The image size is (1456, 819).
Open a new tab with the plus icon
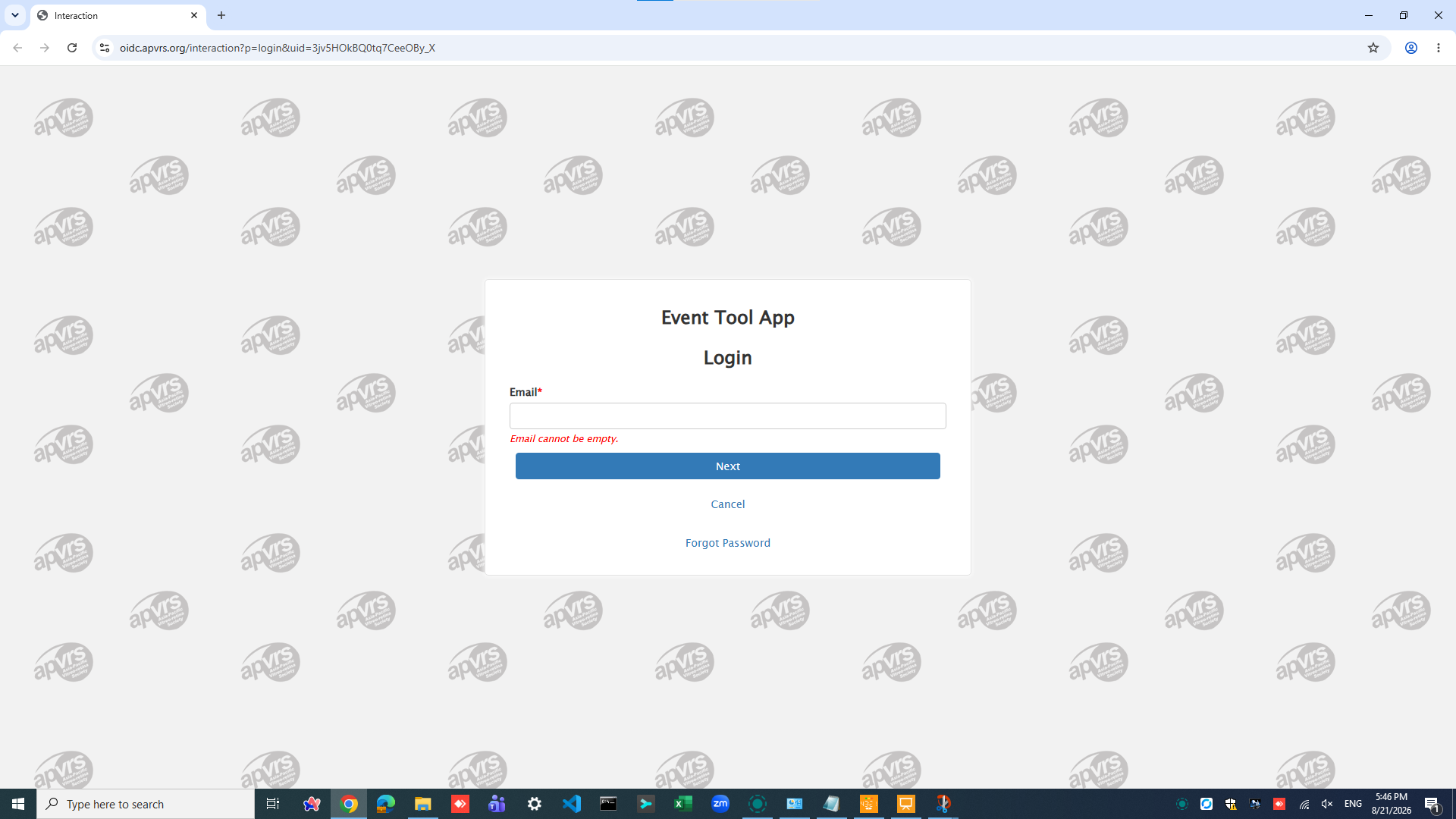point(221,15)
